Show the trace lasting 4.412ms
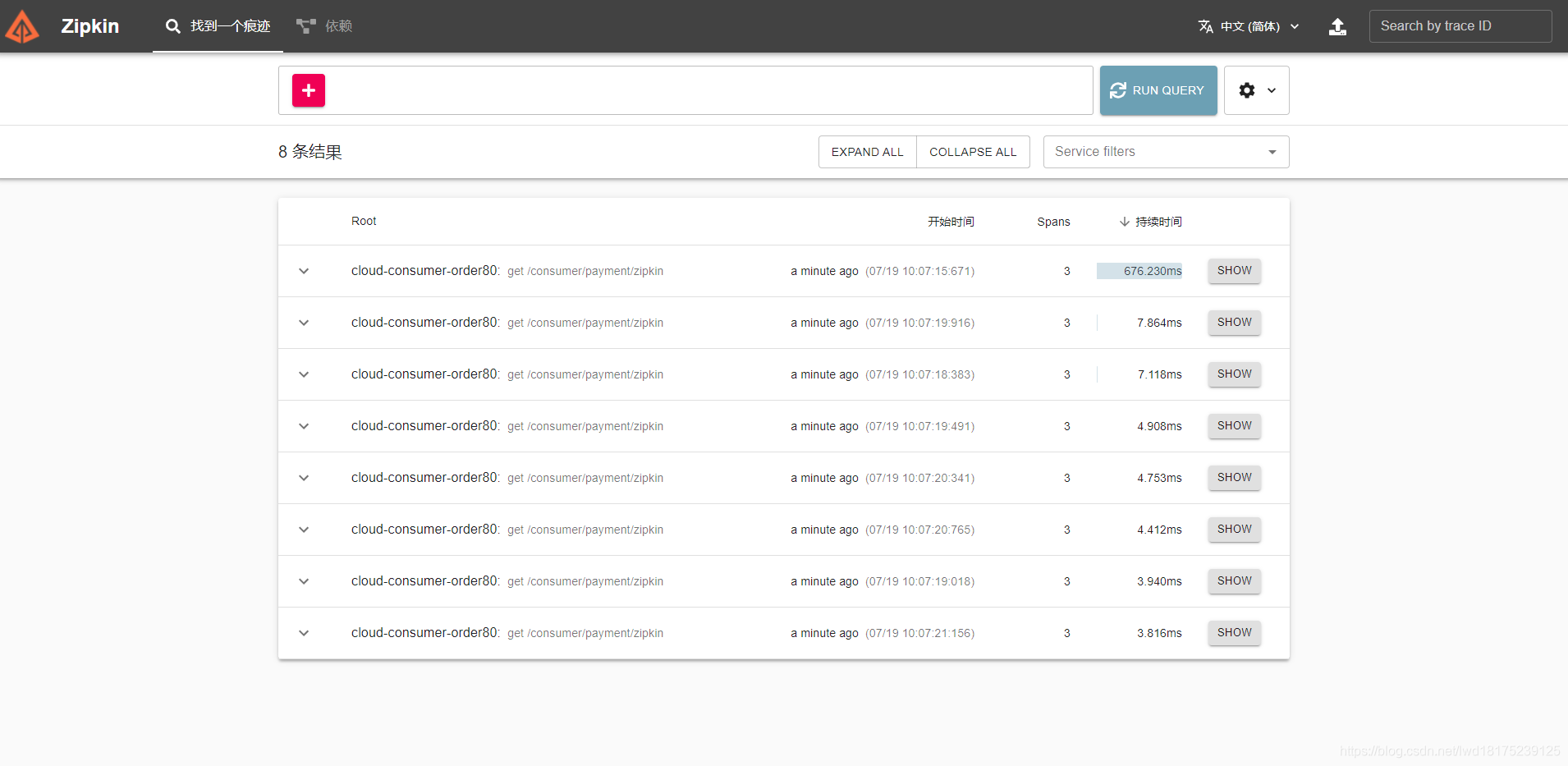This screenshot has height=766, width=1568. (1234, 530)
